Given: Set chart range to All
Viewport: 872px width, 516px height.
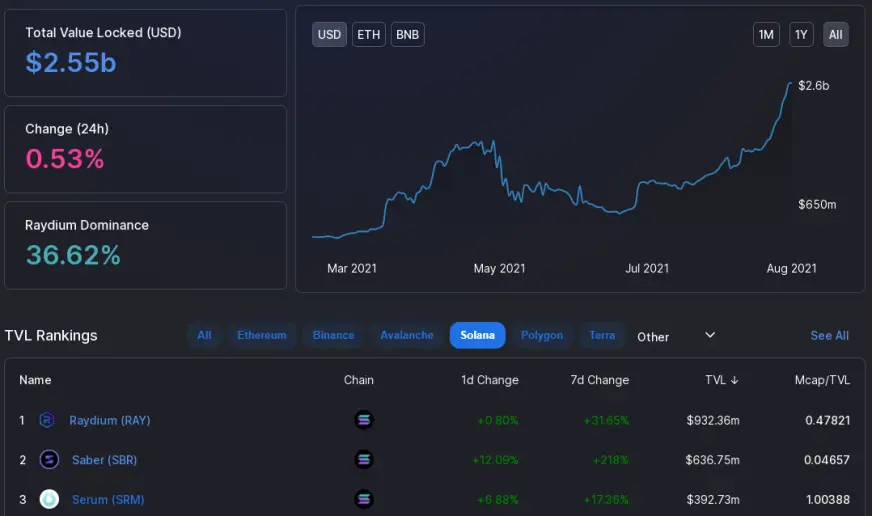Looking at the screenshot, I should (x=835, y=34).
